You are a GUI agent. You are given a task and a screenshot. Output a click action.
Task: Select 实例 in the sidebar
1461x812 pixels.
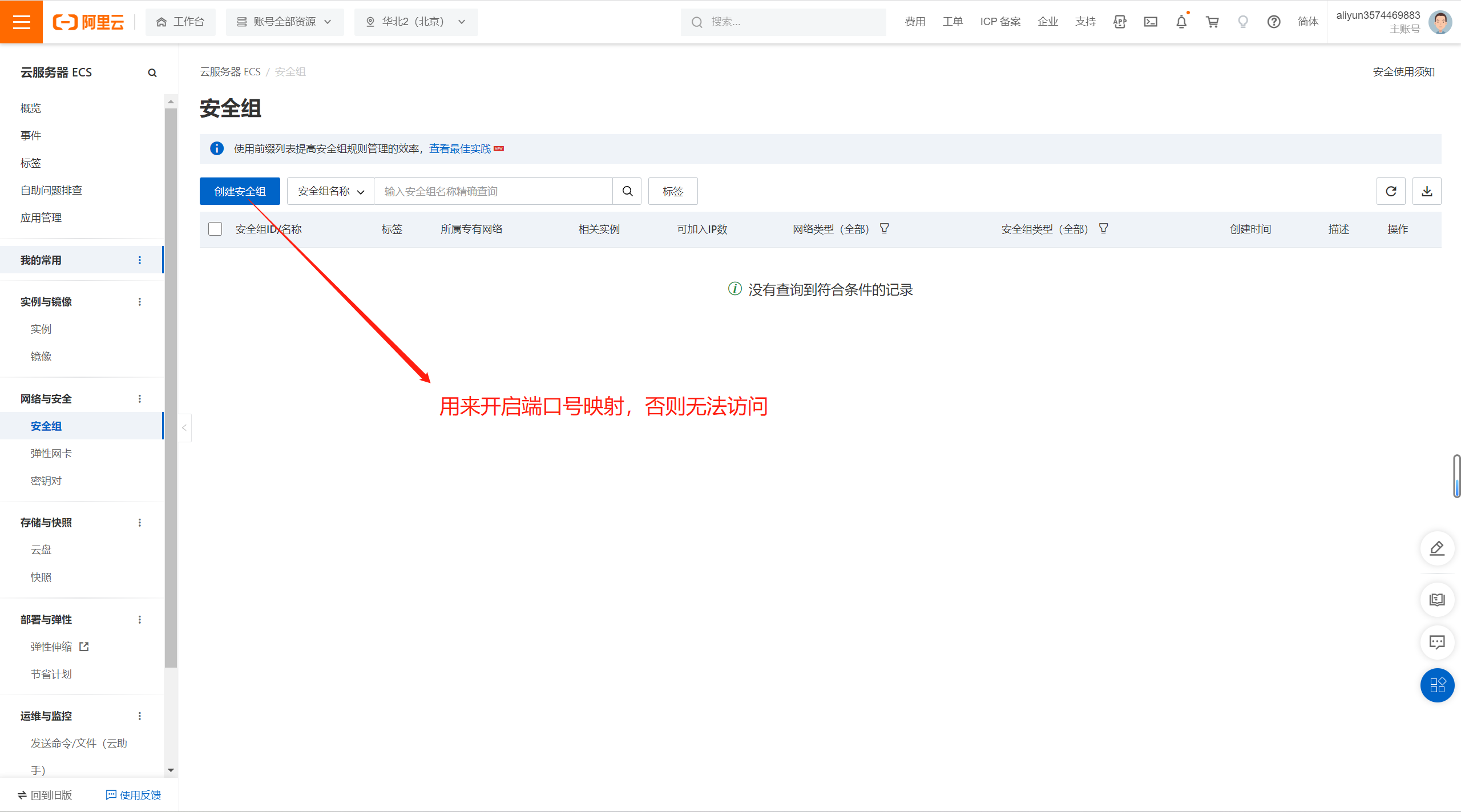(41, 329)
